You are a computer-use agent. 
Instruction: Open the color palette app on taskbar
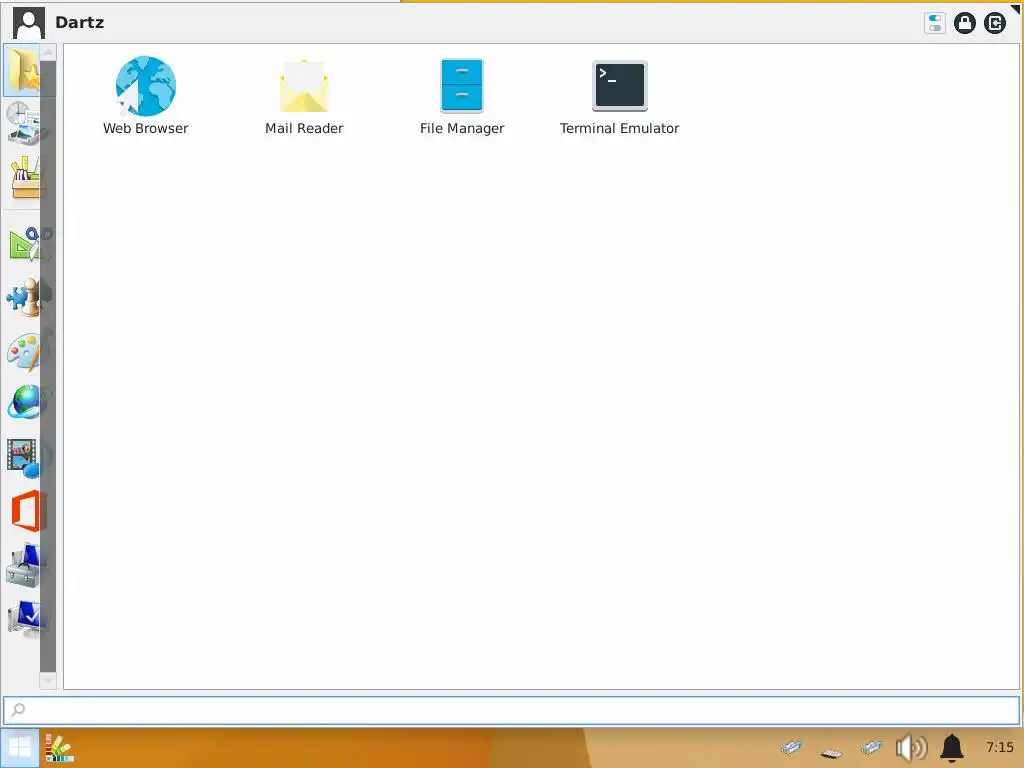pos(59,748)
